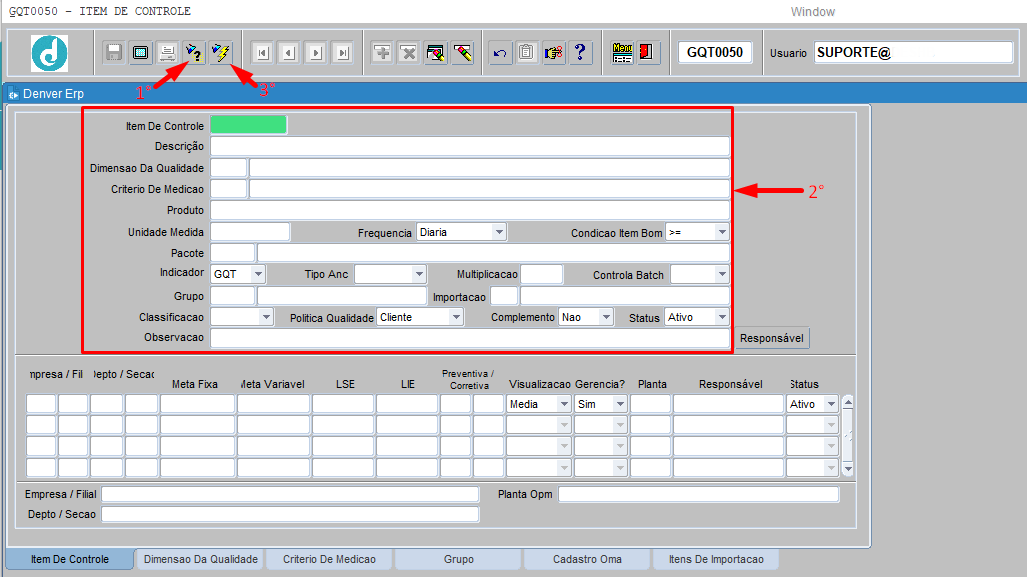Switch to Item De Controle tab
The image size is (1027, 577).
[x=69, y=559]
